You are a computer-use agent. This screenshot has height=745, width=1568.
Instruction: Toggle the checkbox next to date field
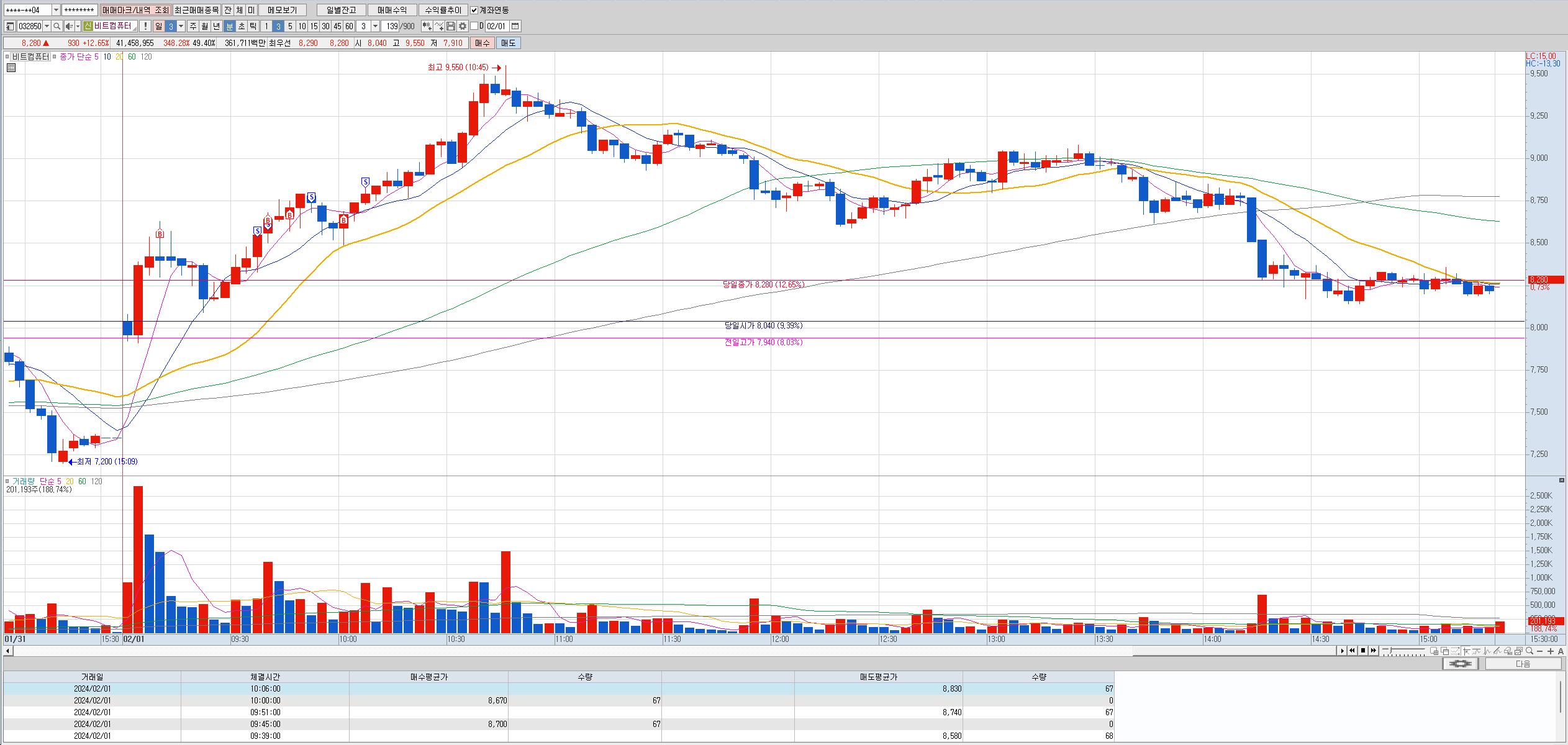474,26
